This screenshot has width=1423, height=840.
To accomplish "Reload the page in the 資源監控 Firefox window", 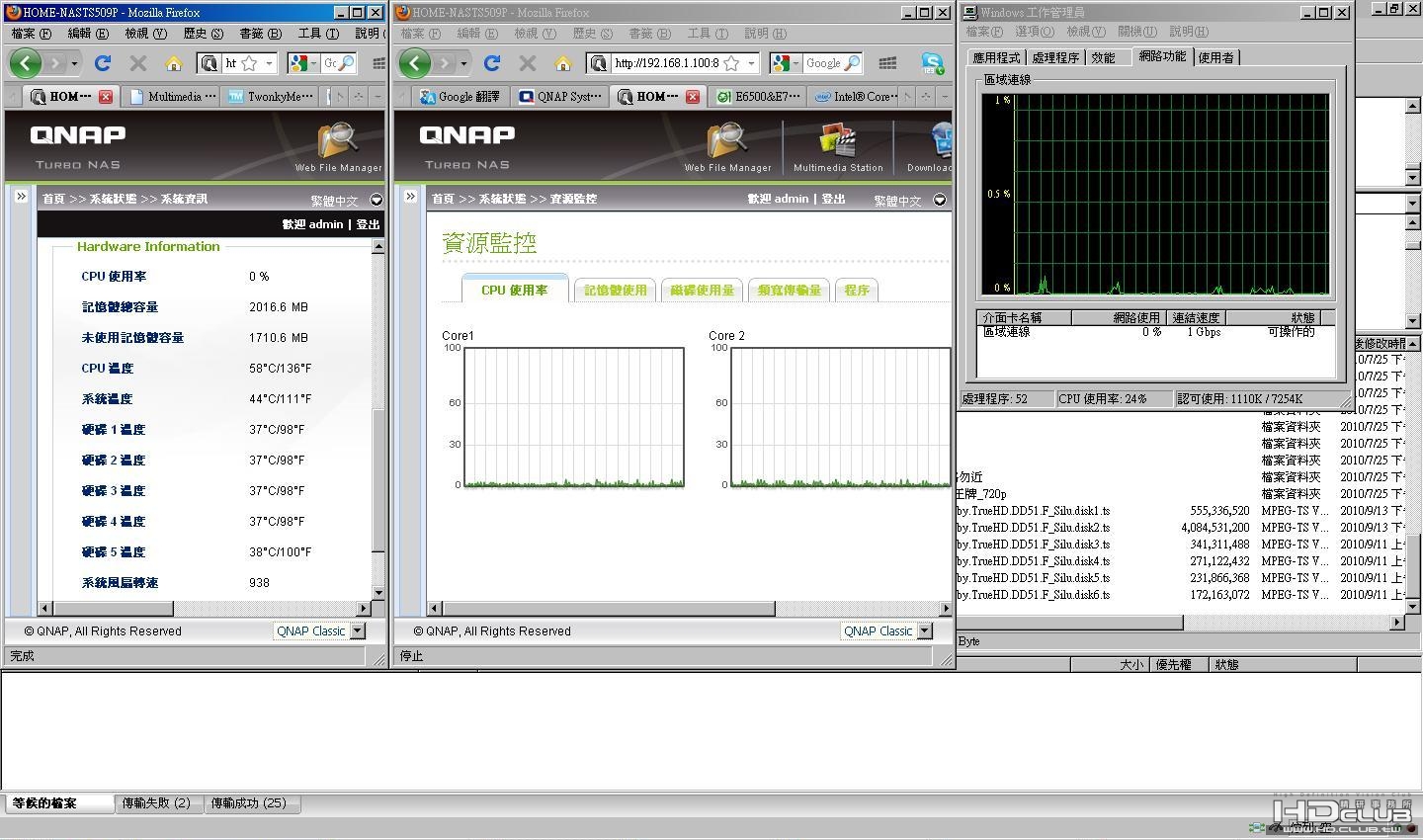I will 491,63.
